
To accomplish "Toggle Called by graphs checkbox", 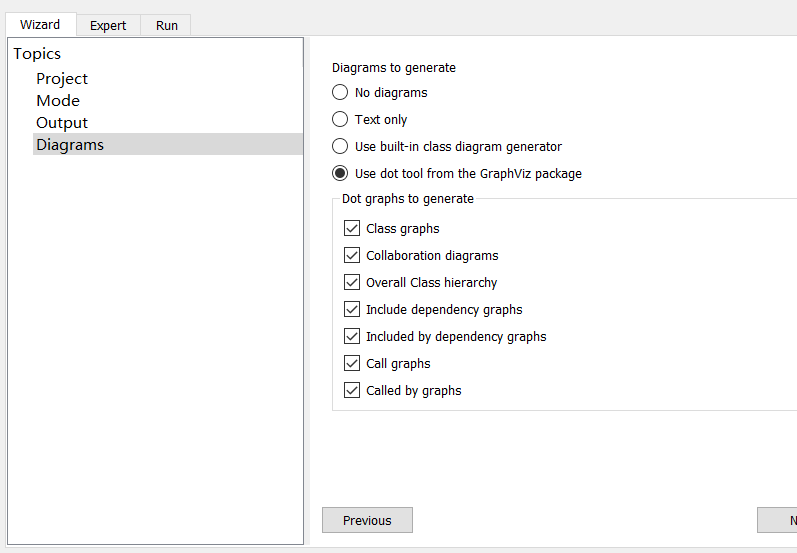I will (x=352, y=391).
